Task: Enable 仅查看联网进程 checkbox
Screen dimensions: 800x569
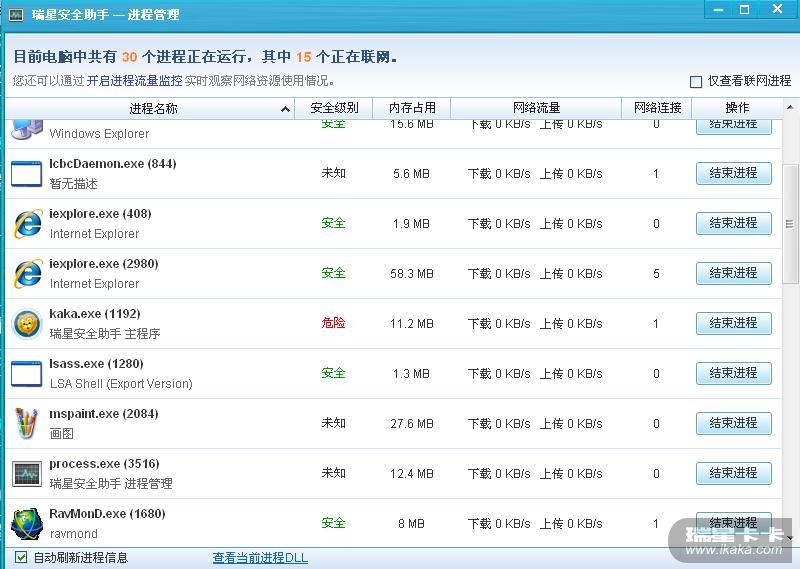Action: 695,82
